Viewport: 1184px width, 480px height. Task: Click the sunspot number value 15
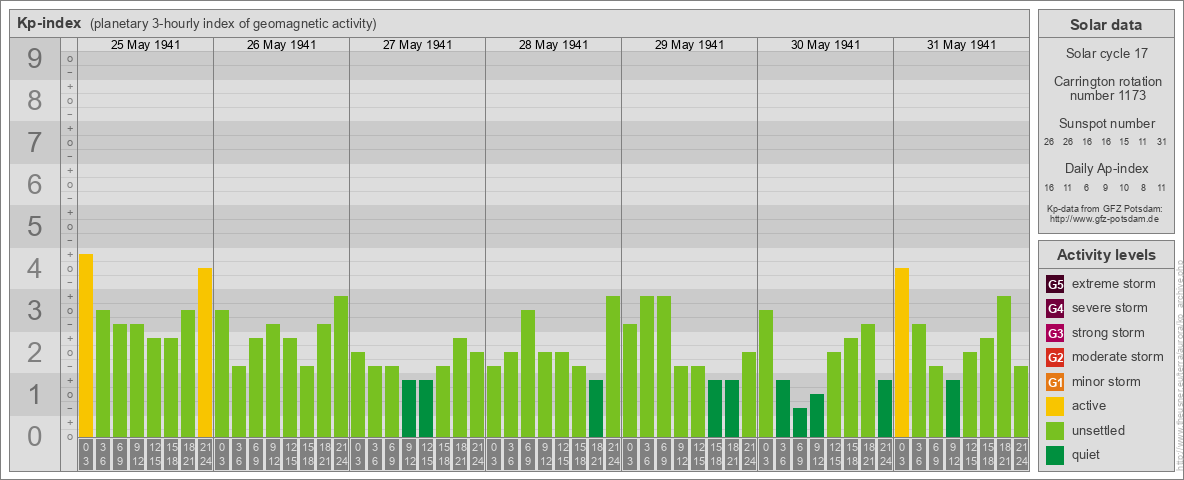(x=1124, y=142)
